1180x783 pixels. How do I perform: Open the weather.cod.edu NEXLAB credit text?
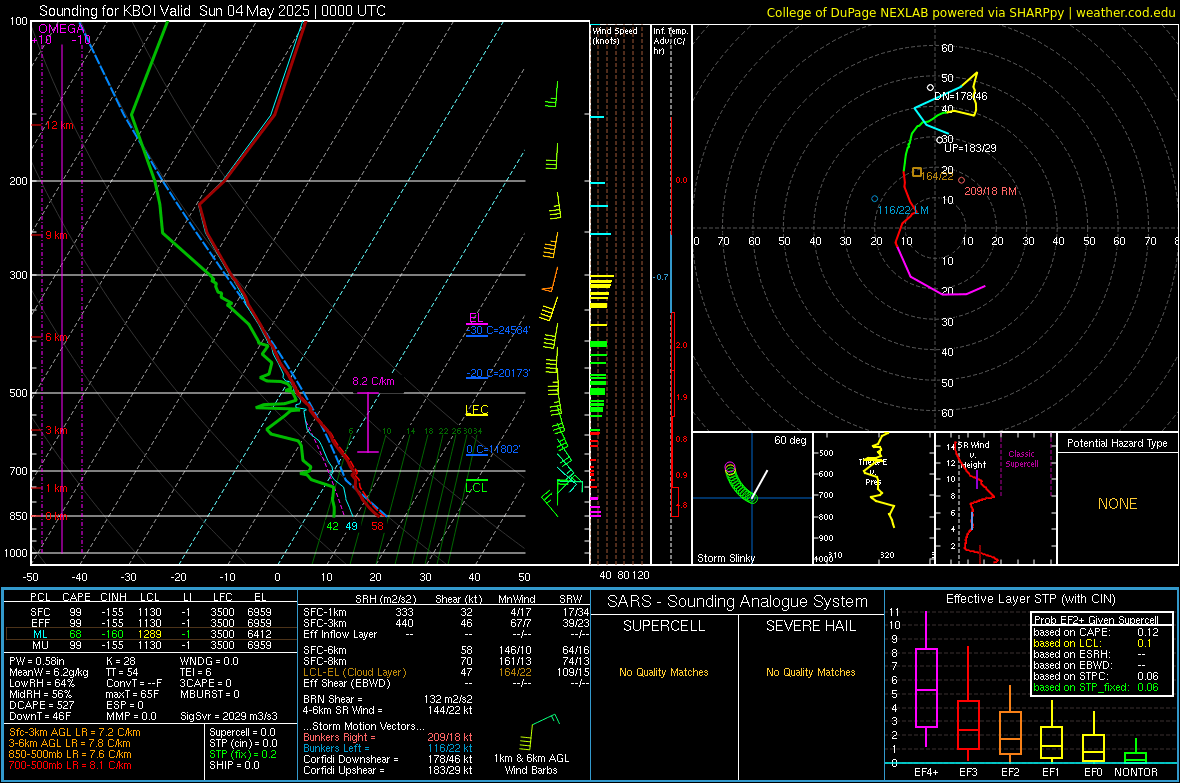pyautogui.click(x=971, y=12)
